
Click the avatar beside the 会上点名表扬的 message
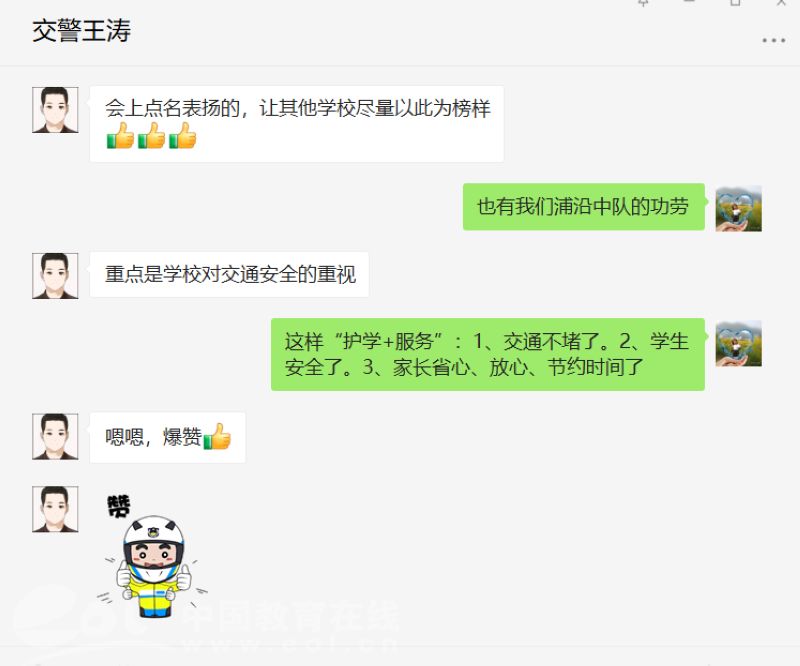(55, 110)
